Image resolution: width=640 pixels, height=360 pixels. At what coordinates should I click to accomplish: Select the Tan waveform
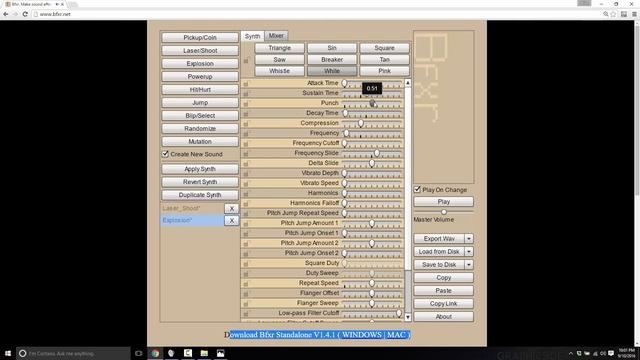point(384,60)
